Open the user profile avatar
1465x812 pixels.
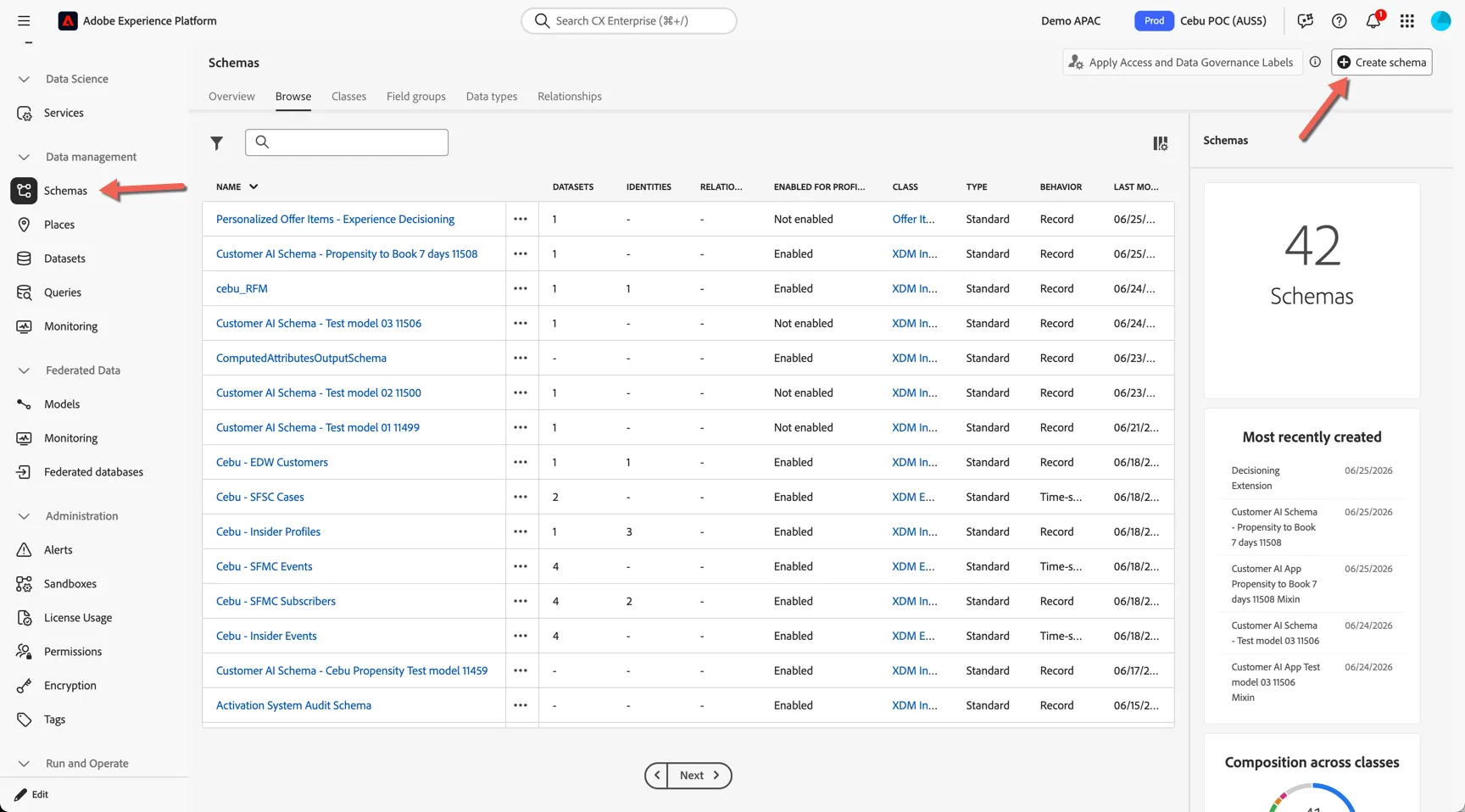tap(1441, 20)
